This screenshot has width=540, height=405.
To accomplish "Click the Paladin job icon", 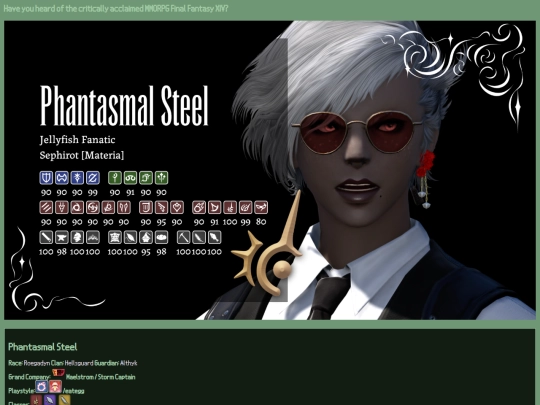I will pos(46,178).
